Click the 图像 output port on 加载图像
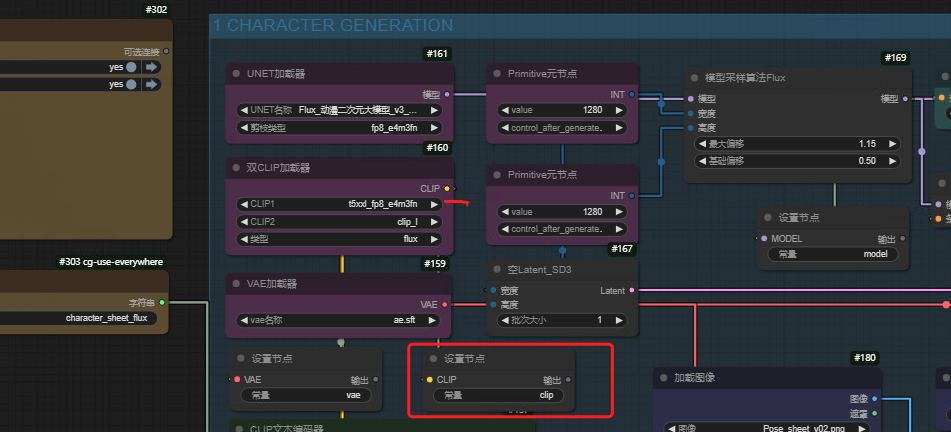The width and height of the screenshot is (951, 432). [x=874, y=399]
